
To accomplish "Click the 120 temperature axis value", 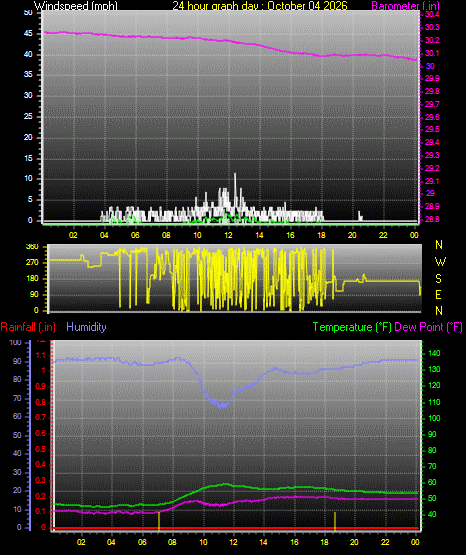I will pyautogui.click(x=434, y=385).
